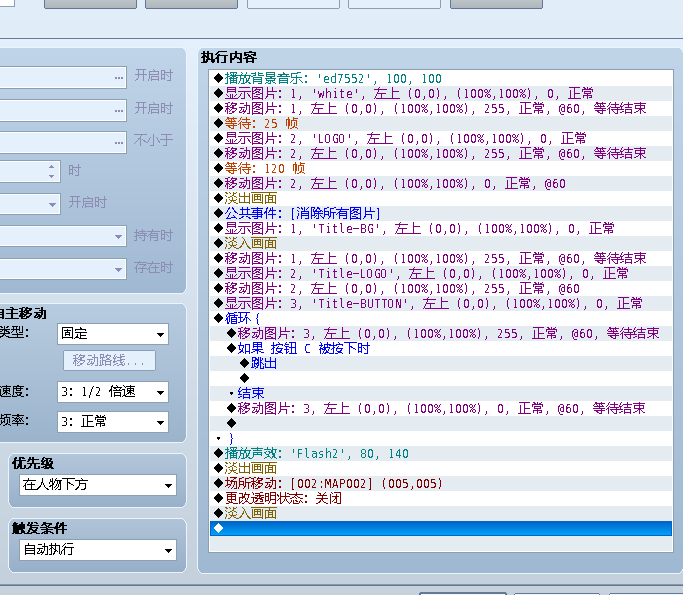683x595 pixels.
Task: Select the 循环 { command line
Action: [x=441, y=318]
